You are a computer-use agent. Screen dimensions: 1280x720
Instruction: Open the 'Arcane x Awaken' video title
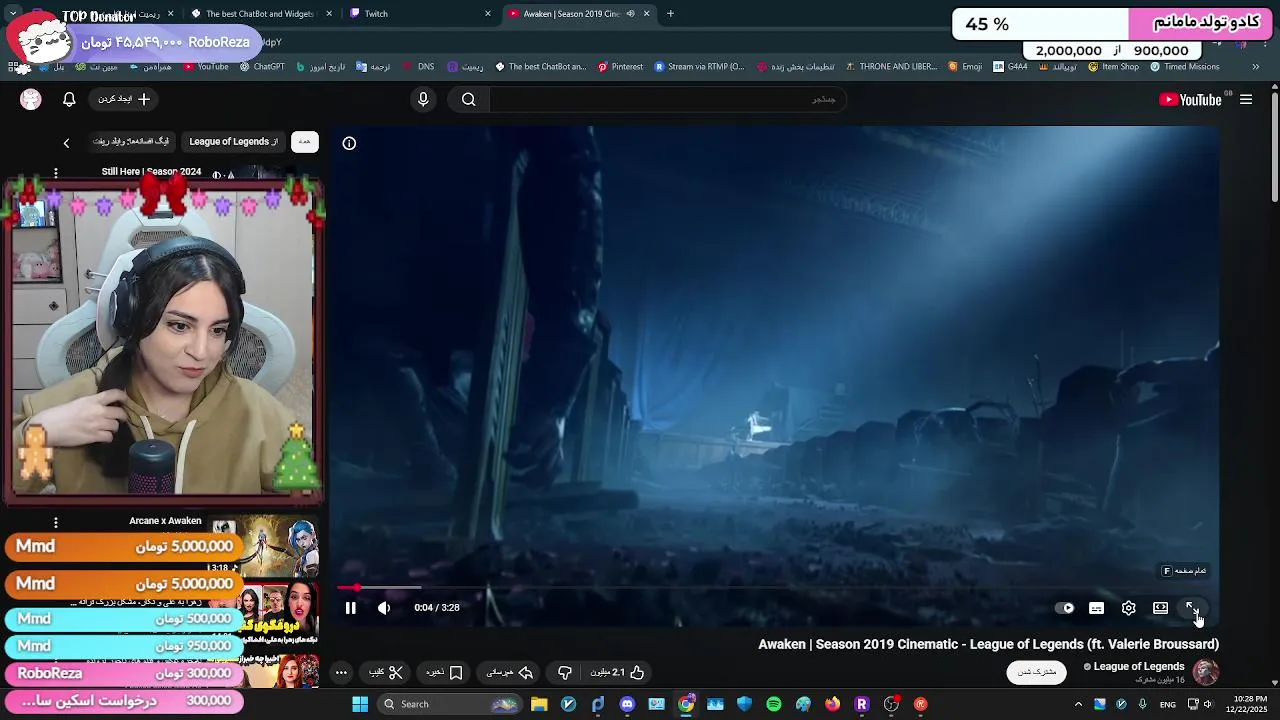[165, 521]
